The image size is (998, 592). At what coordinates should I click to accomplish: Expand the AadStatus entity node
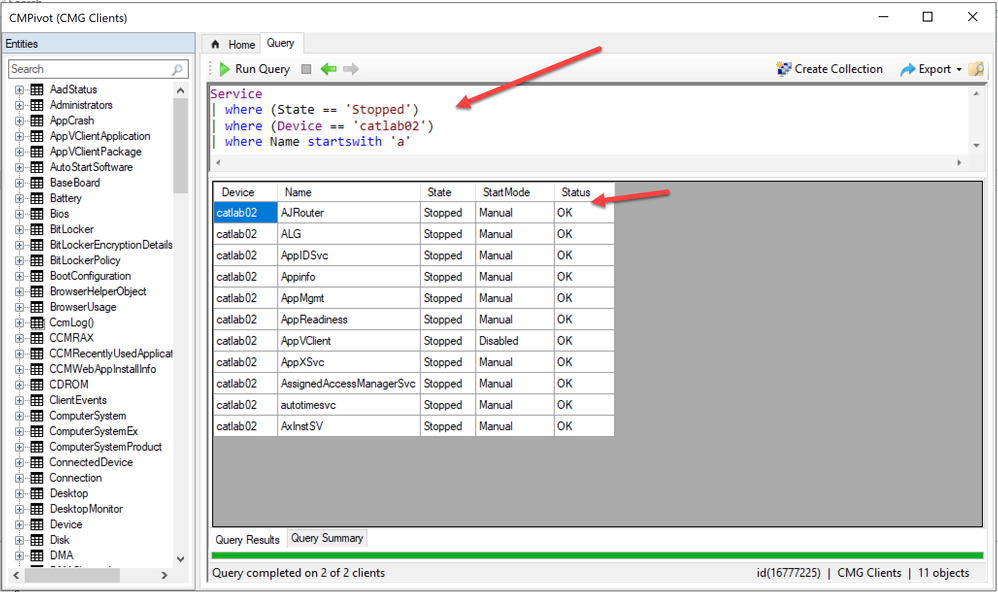(19, 90)
